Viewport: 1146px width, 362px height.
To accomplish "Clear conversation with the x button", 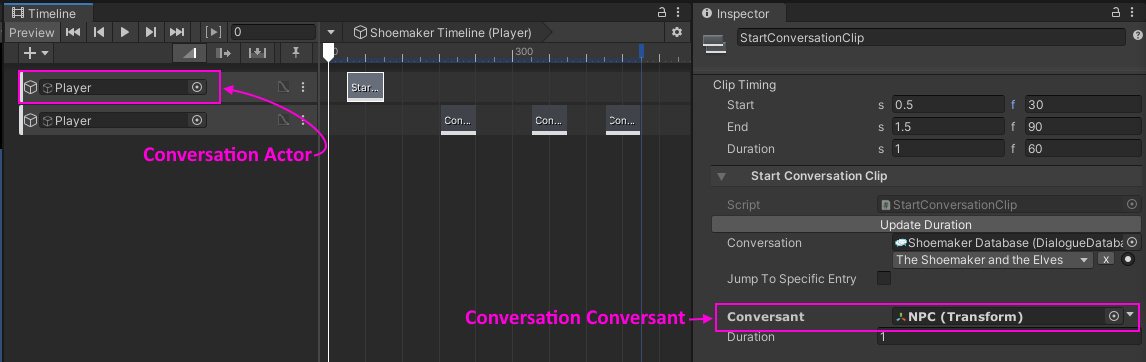I will 1106,259.
